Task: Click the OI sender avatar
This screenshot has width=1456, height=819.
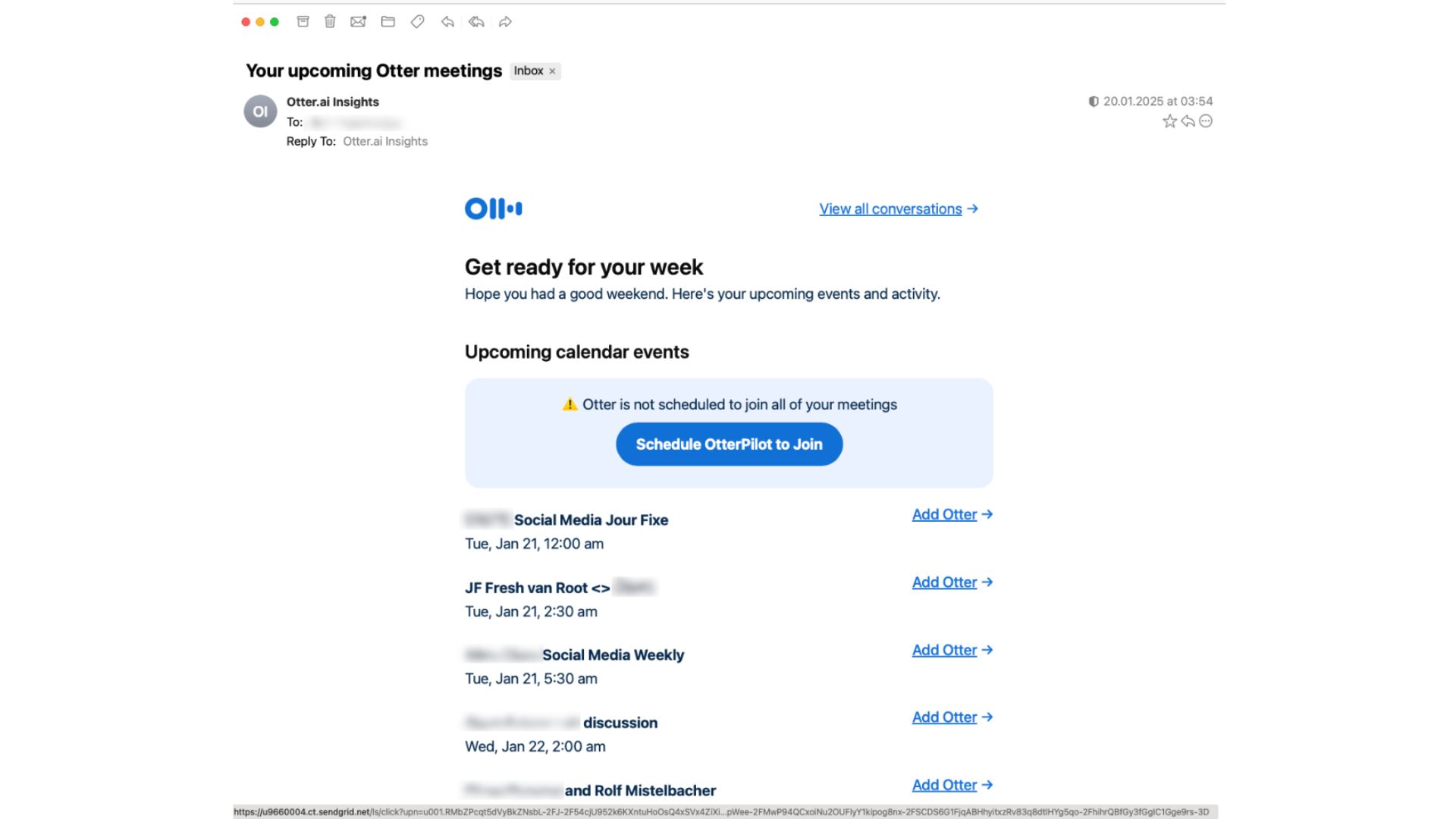Action: (x=260, y=111)
